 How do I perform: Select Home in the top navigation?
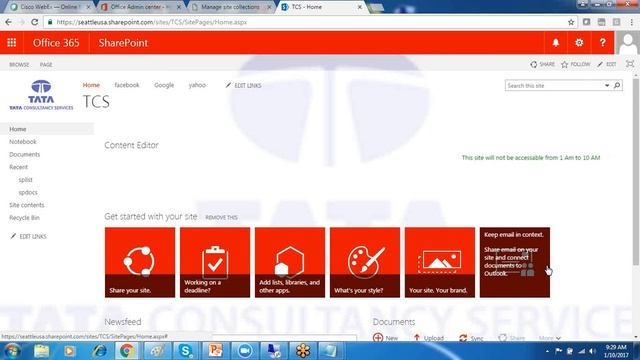click(x=91, y=85)
